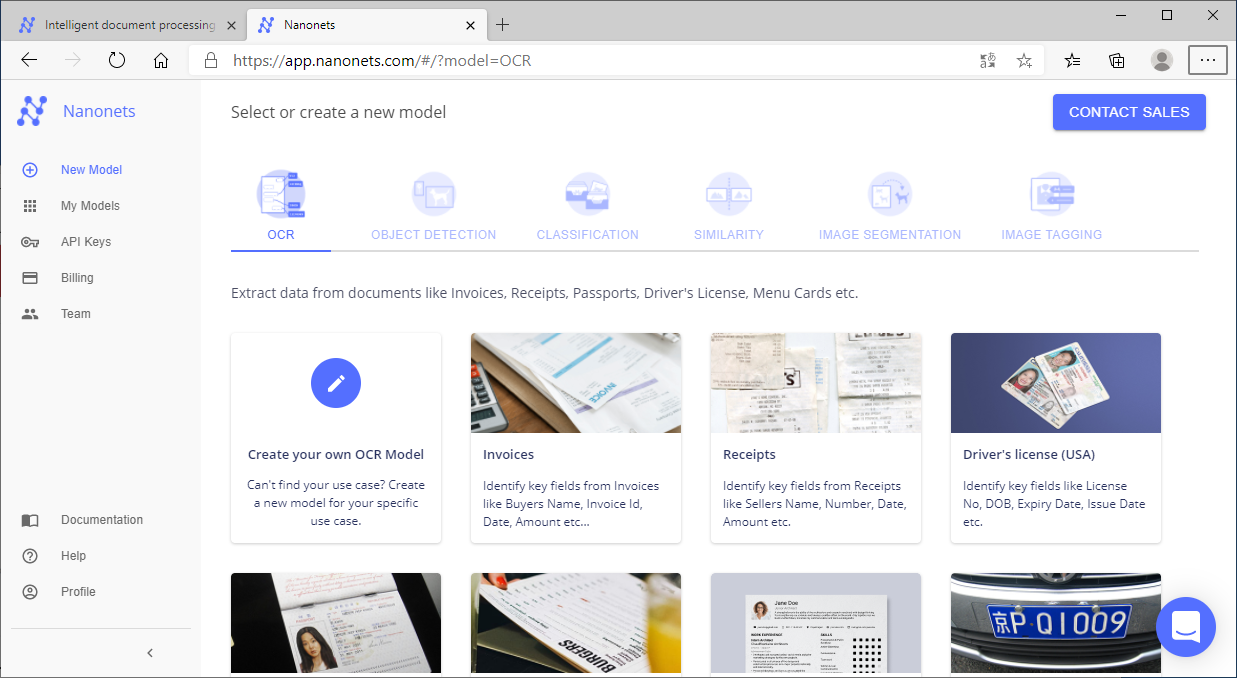Reload the page with refresh icon
This screenshot has height=678, width=1237.
tap(117, 60)
